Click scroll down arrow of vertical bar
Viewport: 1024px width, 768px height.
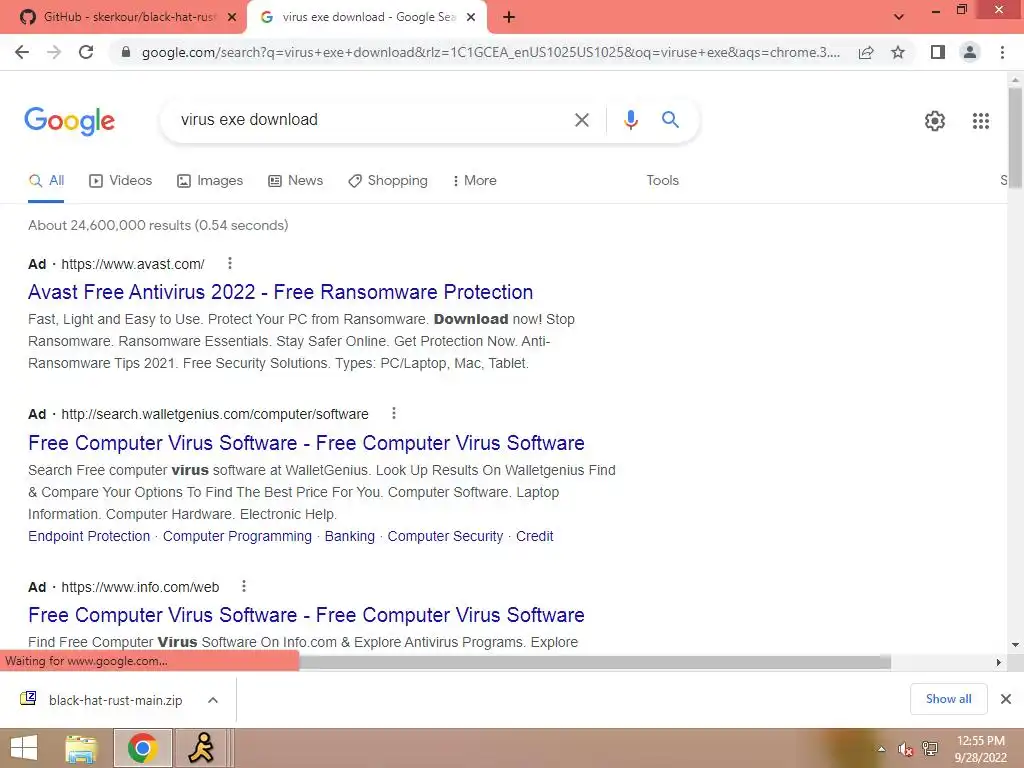click(1015, 645)
